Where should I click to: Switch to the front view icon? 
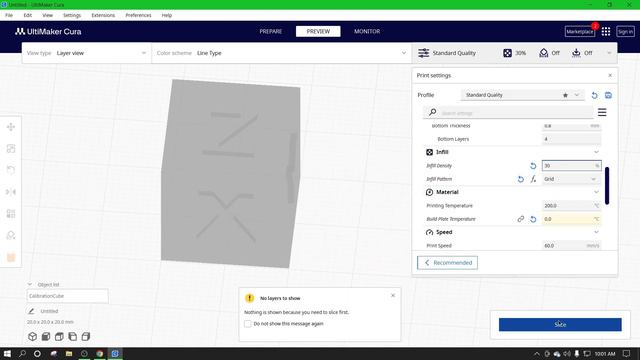point(46,336)
